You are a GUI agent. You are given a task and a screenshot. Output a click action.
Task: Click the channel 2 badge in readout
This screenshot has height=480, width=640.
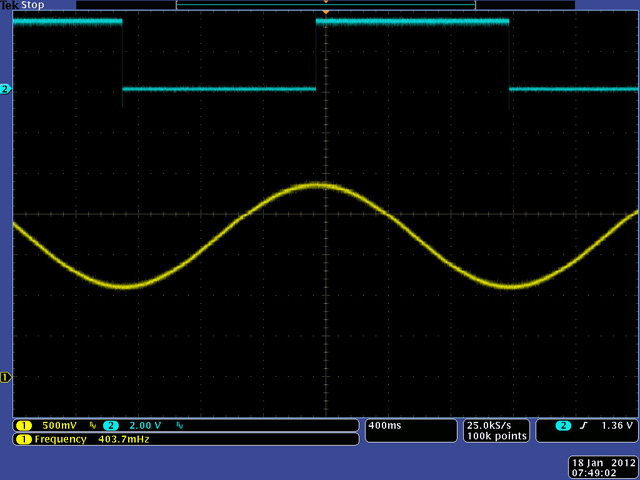tap(110, 425)
